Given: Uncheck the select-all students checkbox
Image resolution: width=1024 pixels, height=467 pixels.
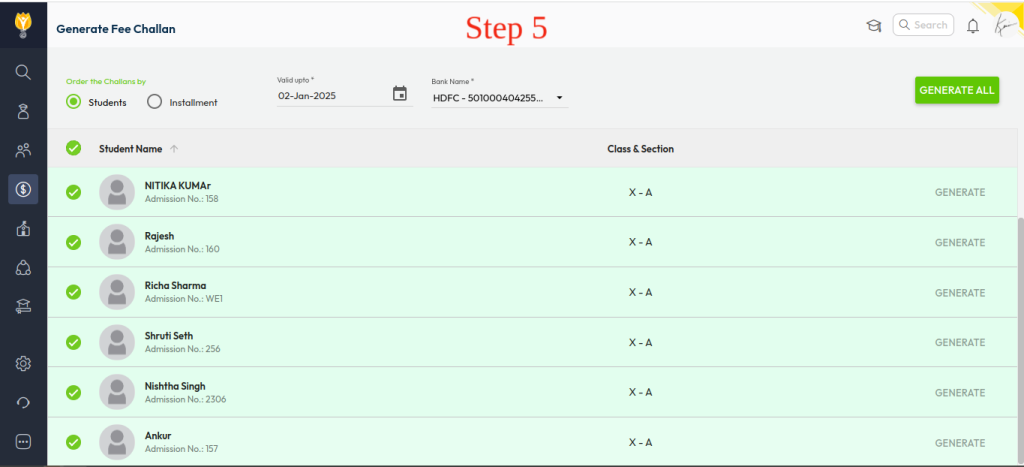Looking at the screenshot, I should (x=73, y=148).
